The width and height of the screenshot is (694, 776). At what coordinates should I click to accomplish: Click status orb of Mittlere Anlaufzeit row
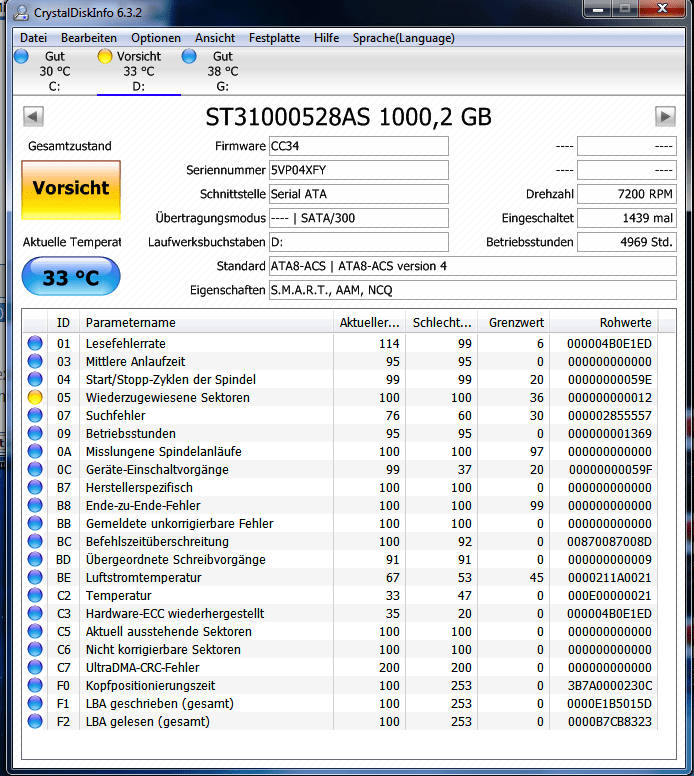click(x=35, y=361)
